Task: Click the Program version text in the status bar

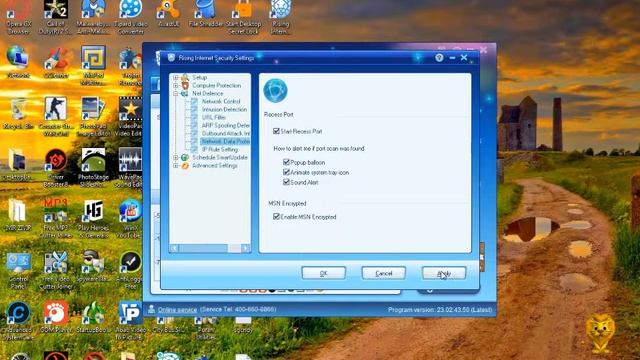Action: click(440, 310)
